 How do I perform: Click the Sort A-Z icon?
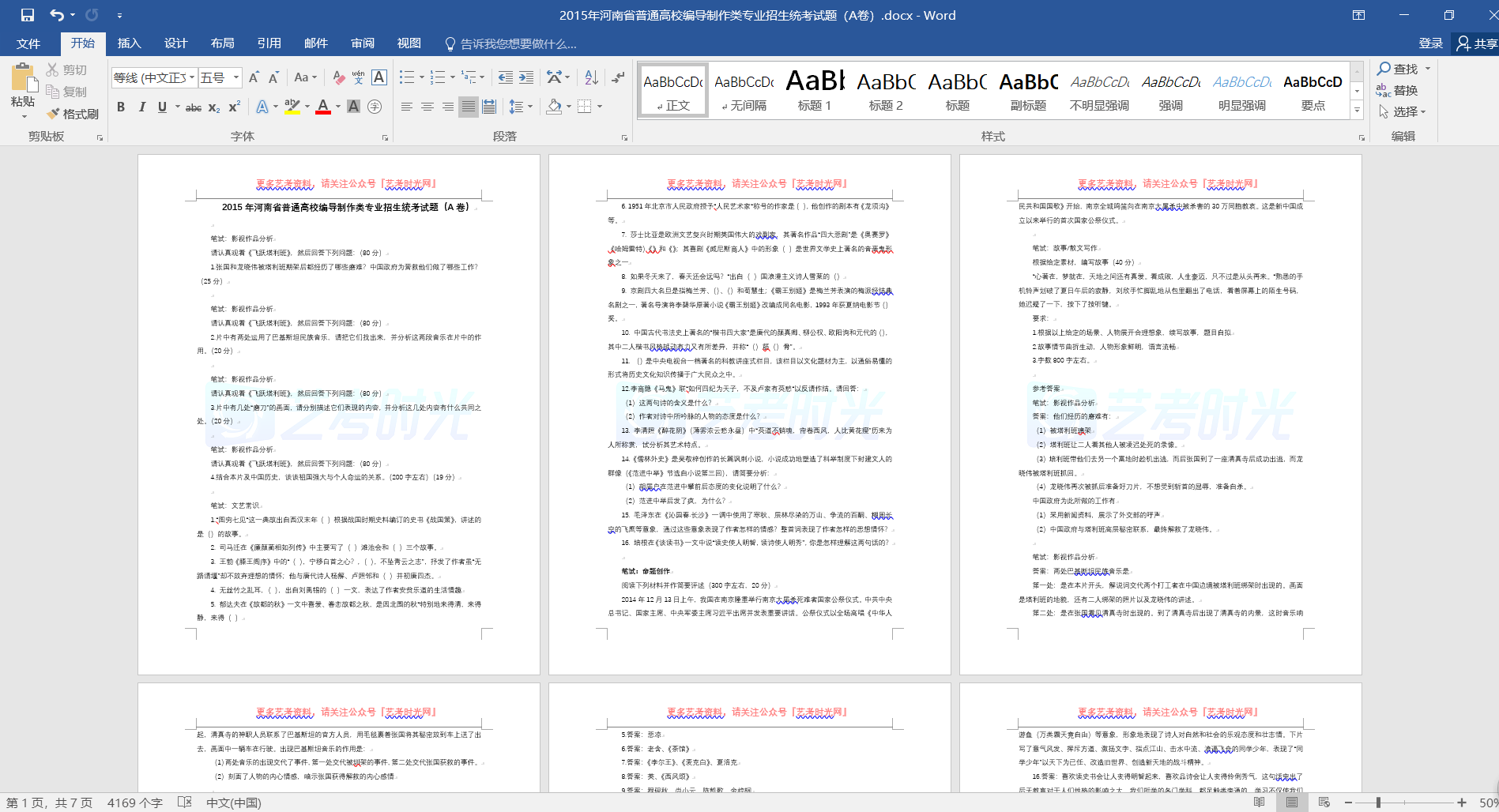tap(591, 77)
